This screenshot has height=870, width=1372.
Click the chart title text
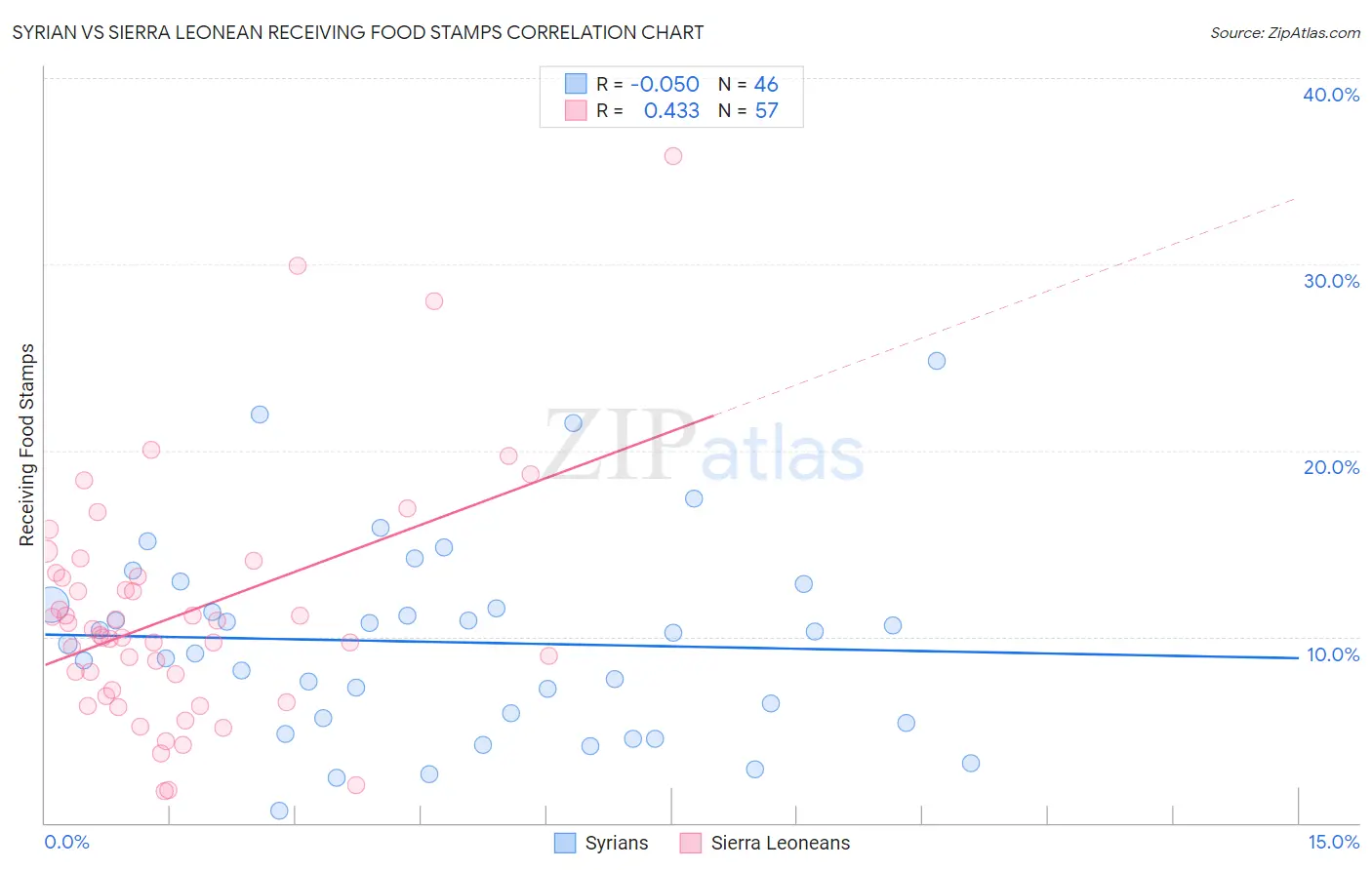pos(358,32)
